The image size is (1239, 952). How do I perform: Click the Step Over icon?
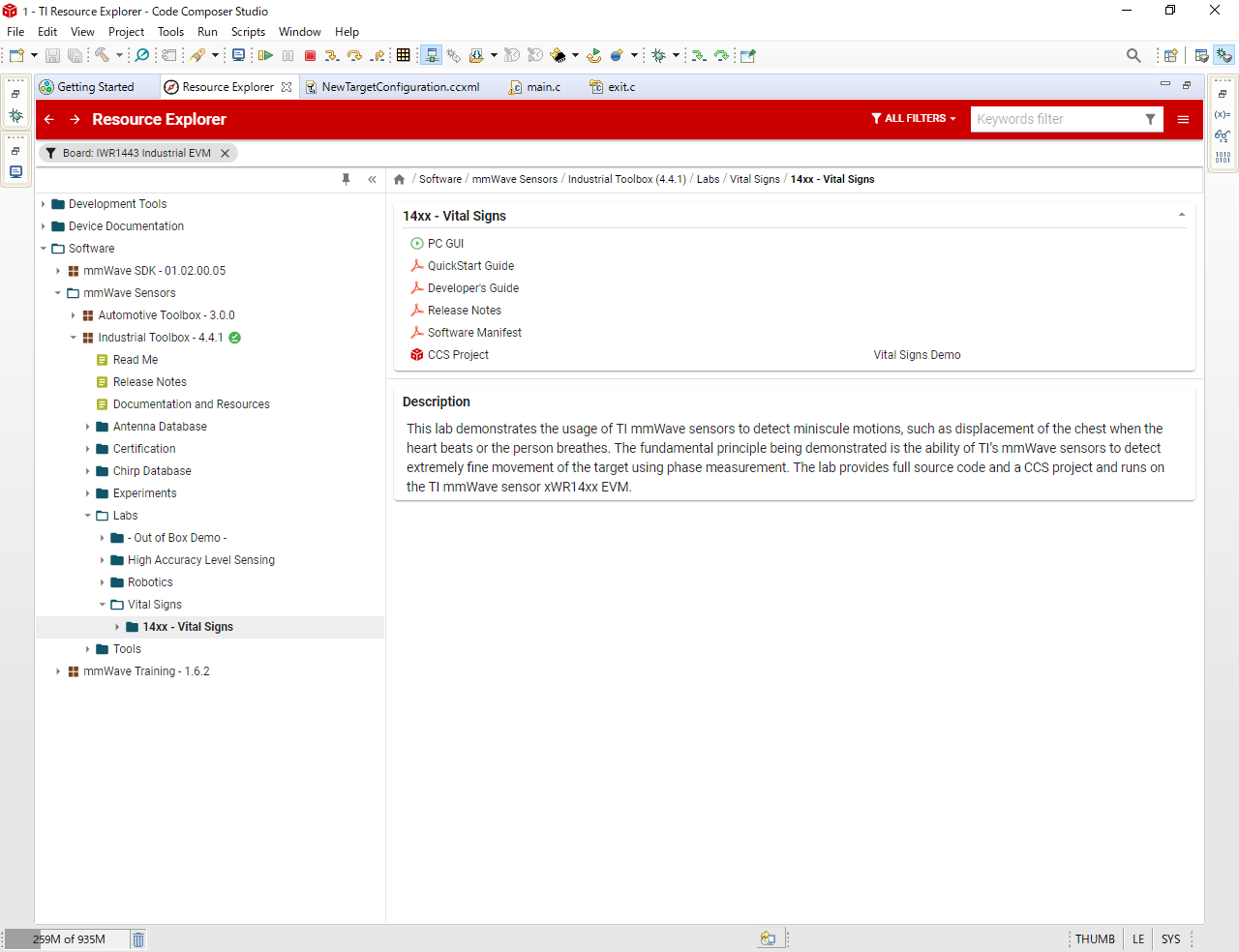point(354,56)
